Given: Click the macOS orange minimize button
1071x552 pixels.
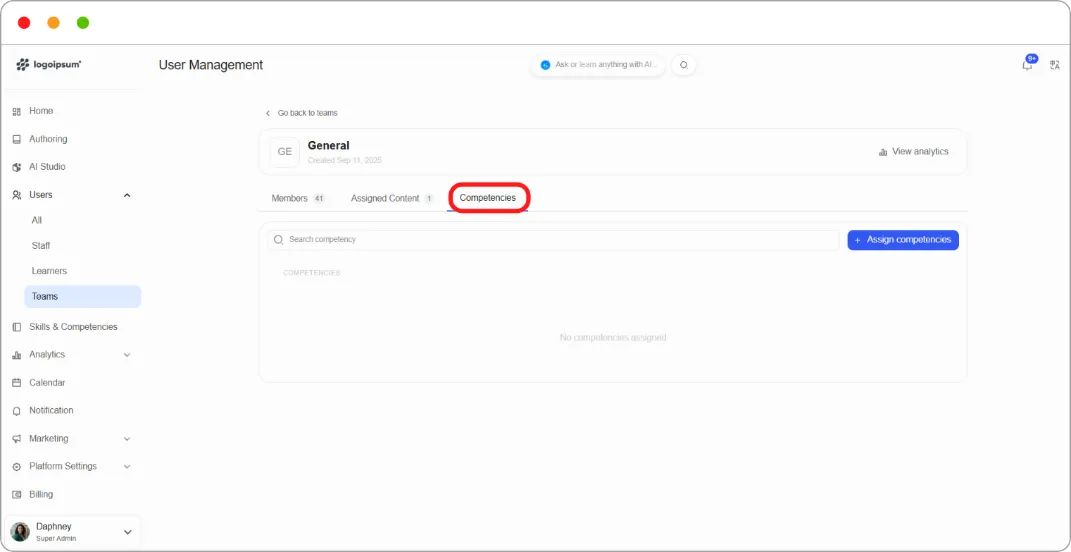Looking at the screenshot, I should [53, 23].
